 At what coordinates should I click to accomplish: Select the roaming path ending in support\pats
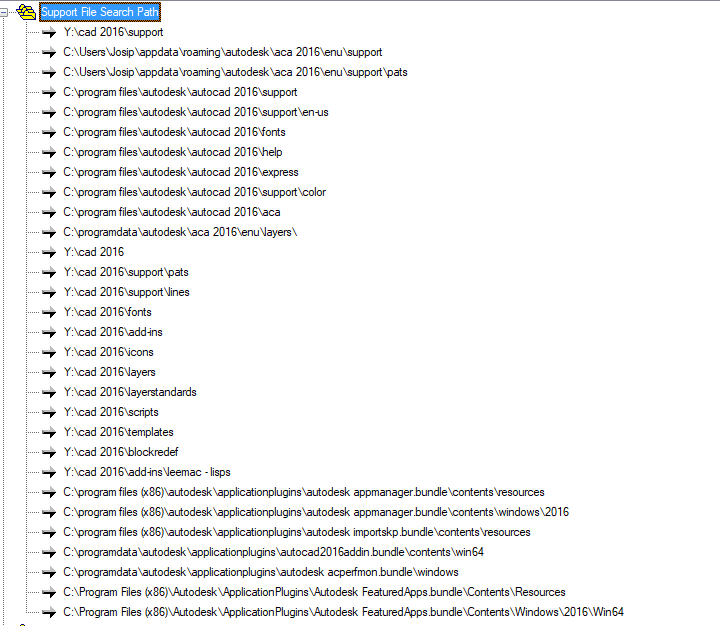point(235,72)
